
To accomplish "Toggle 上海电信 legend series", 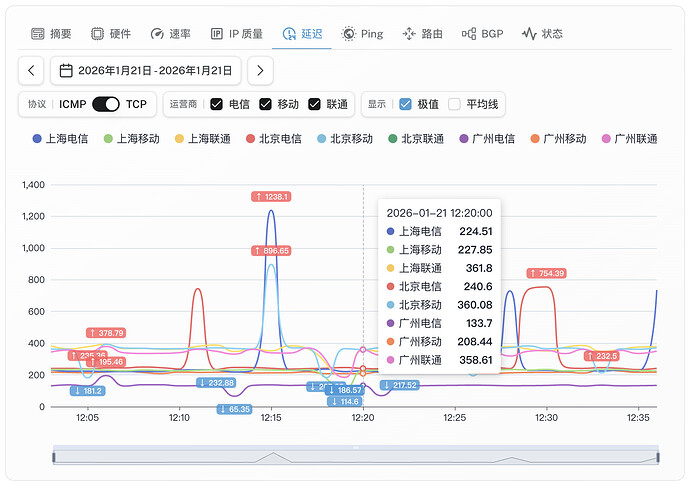I will [61, 139].
